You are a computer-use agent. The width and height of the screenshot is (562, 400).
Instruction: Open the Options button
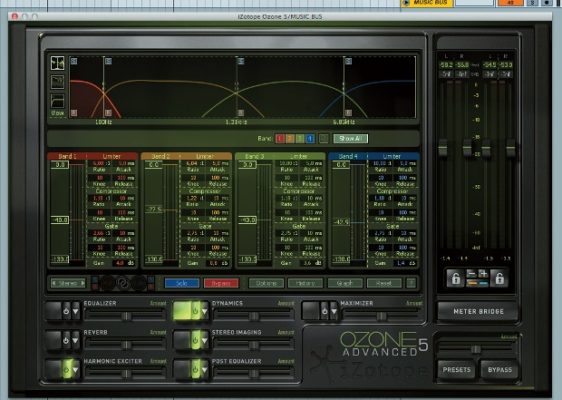pyautogui.click(x=266, y=283)
